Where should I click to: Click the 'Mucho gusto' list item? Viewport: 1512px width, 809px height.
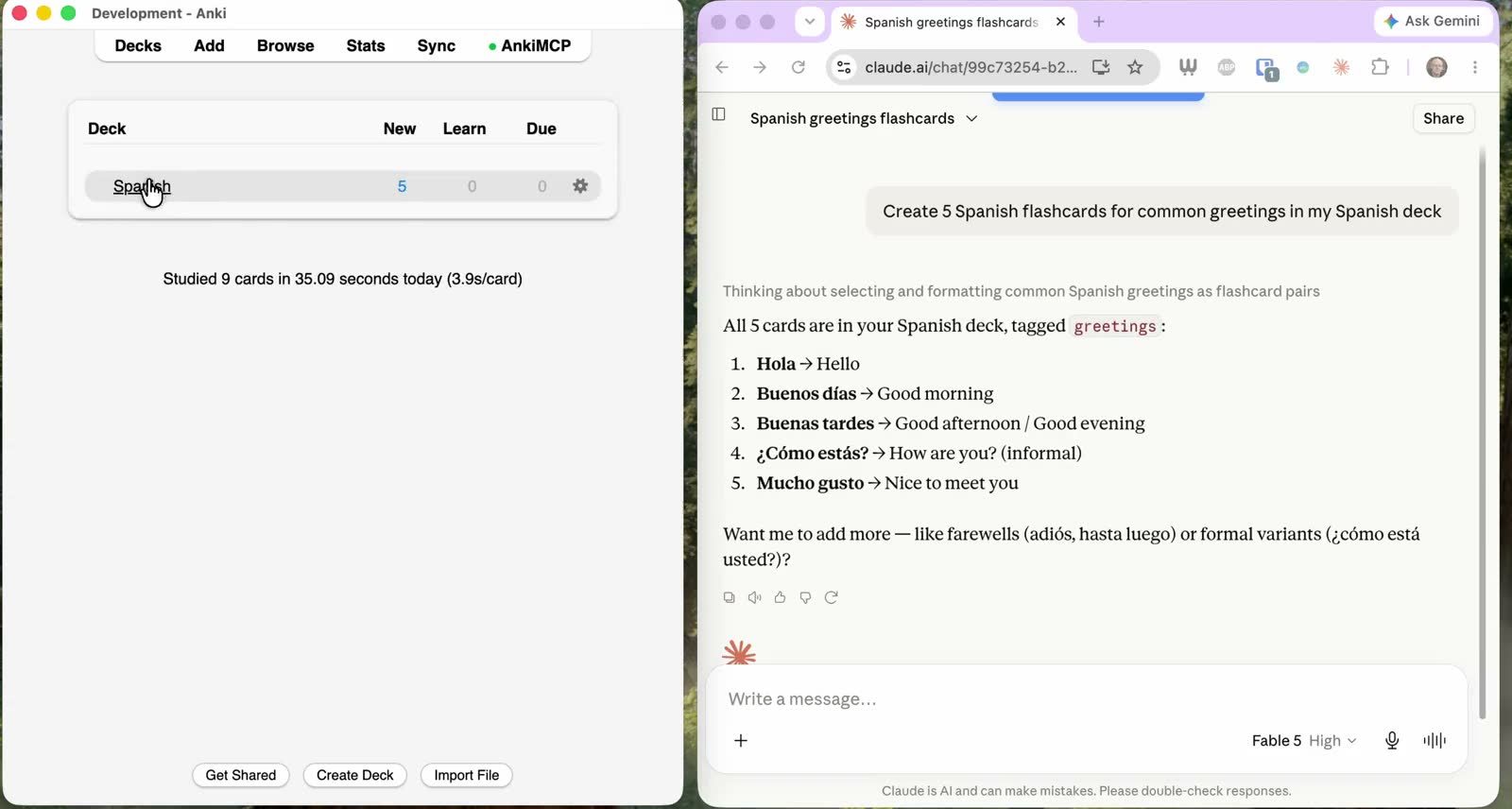887,483
